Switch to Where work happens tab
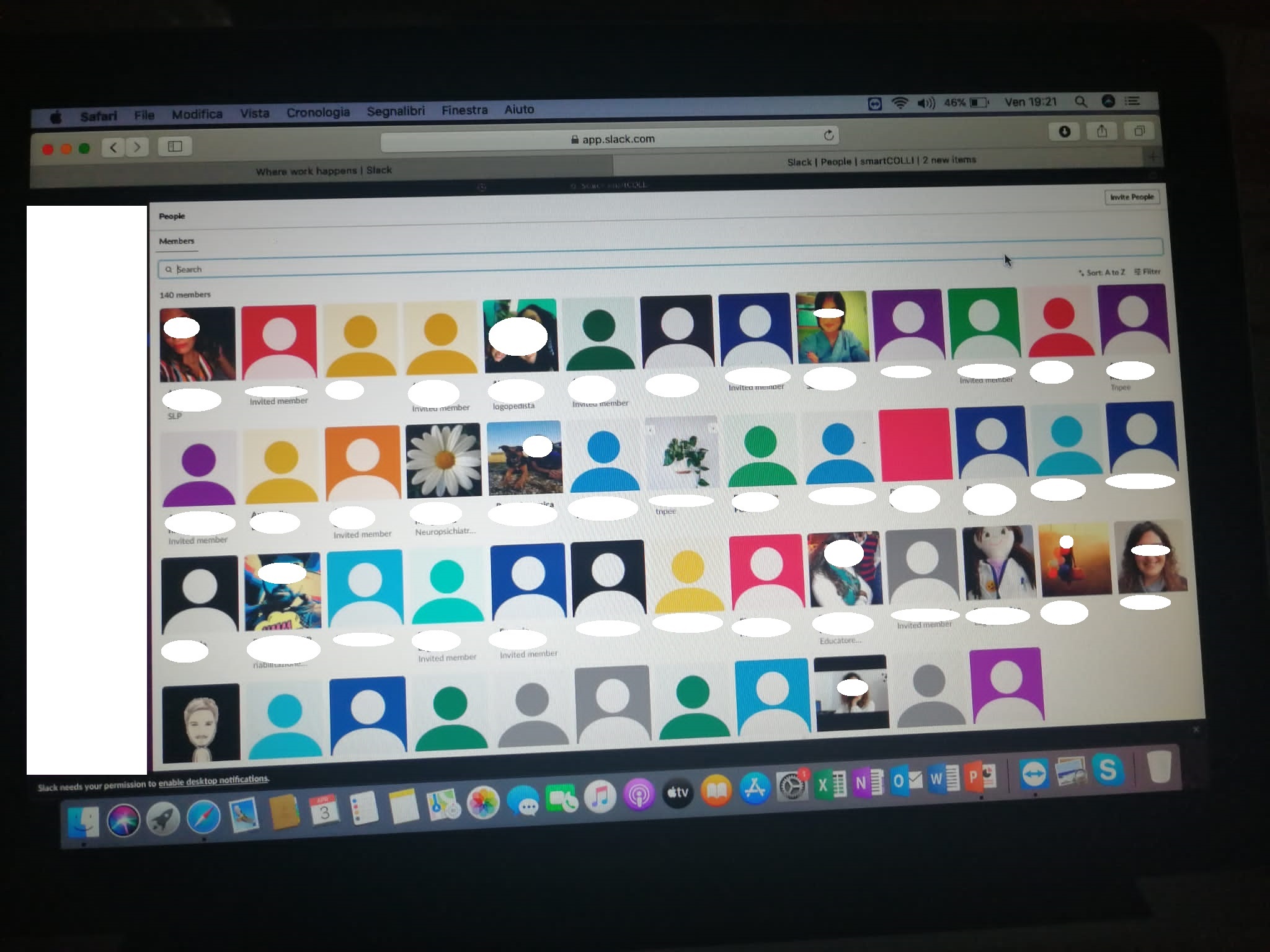Screen dimensions: 1270x952 tap(324, 170)
